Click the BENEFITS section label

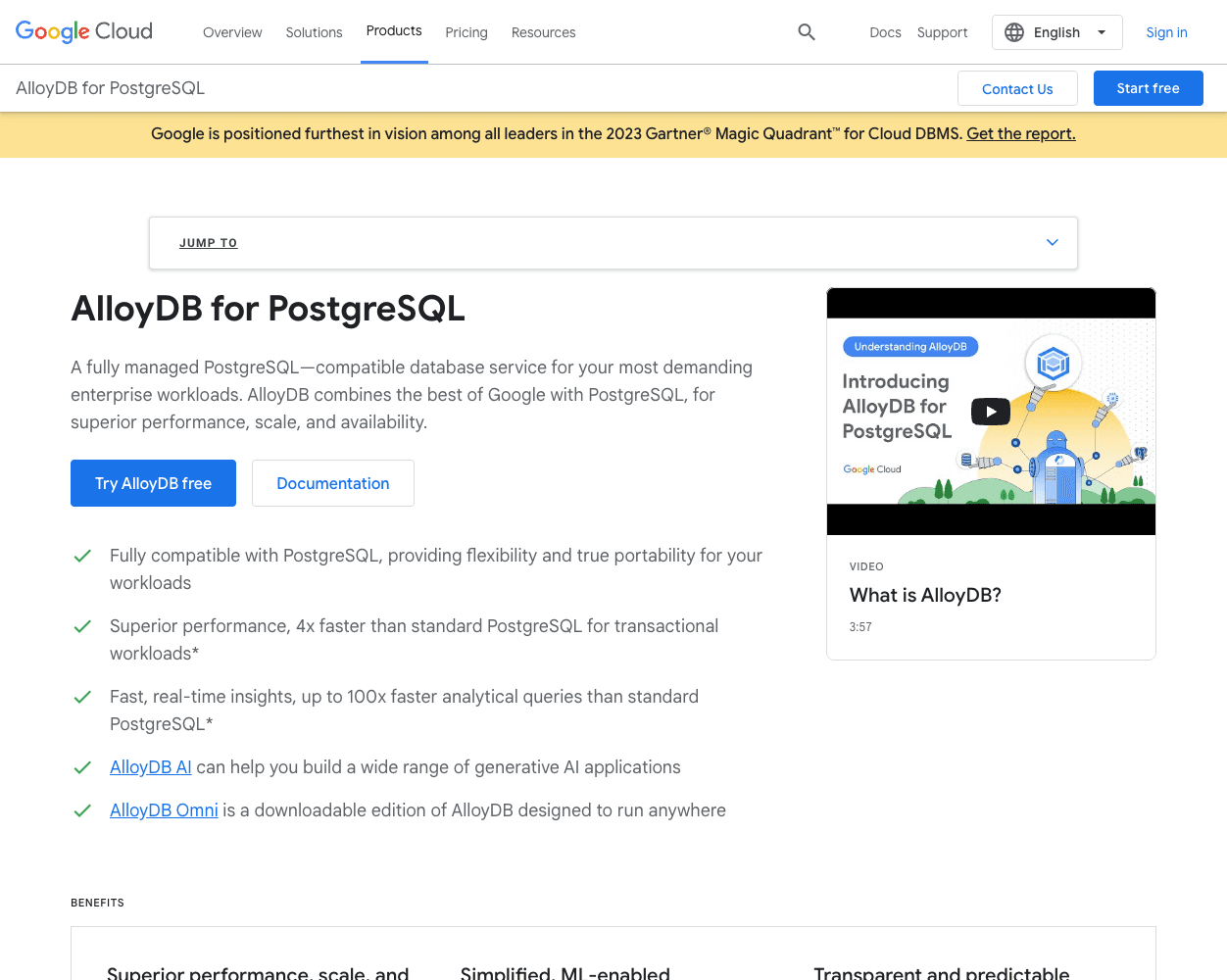(97, 903)
